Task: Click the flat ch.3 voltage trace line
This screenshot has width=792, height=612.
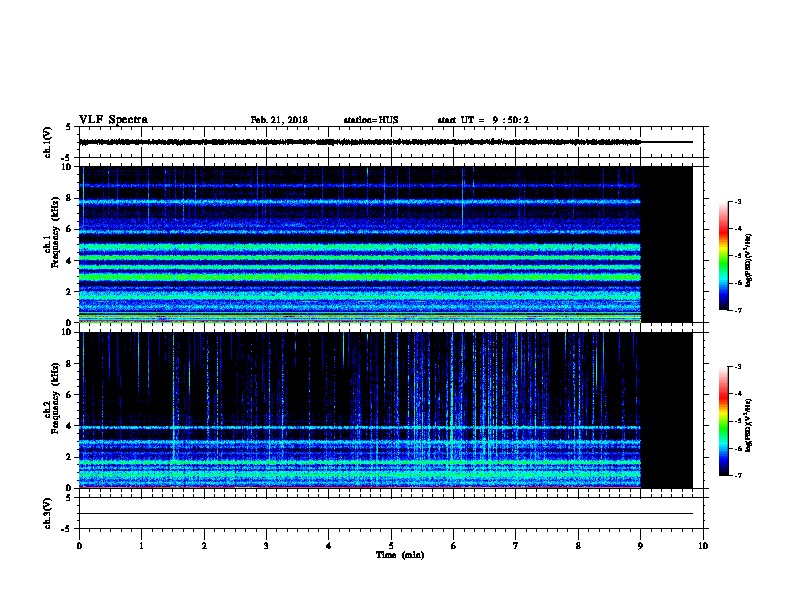Action: click(x=386, y=514)
